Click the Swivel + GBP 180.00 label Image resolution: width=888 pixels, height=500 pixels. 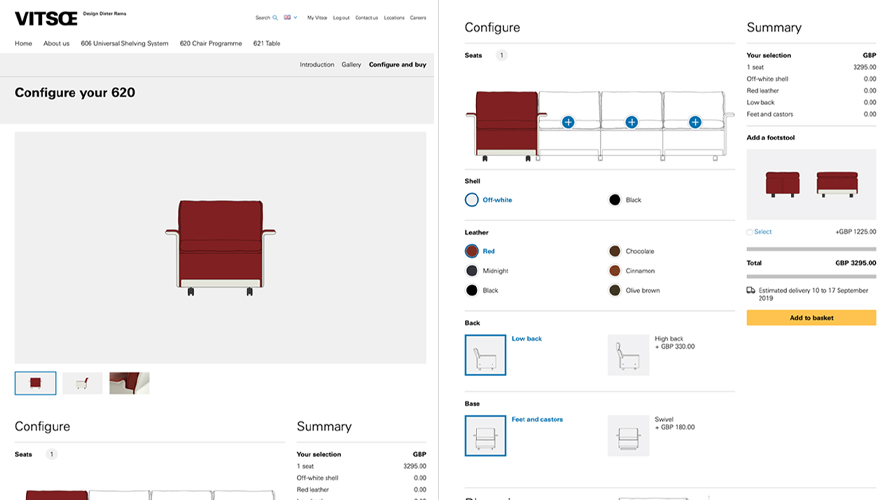click(674, 424)
